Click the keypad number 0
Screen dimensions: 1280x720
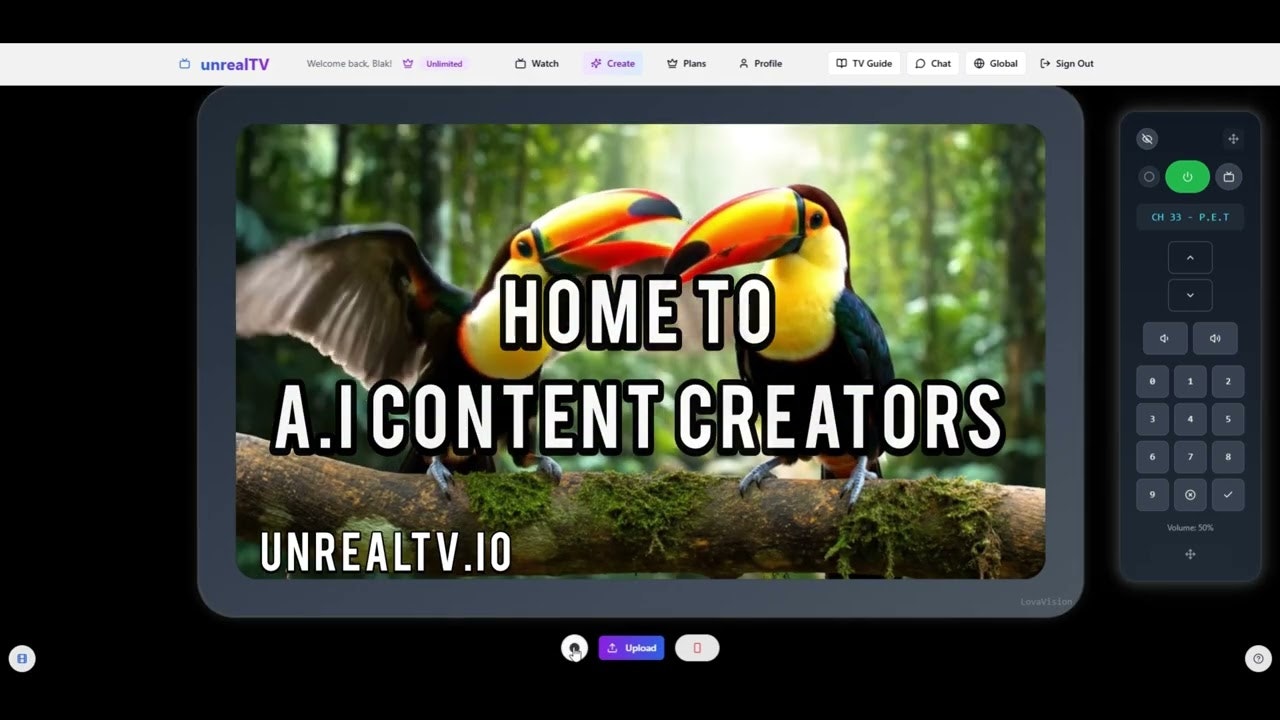pyautogui.click(x=1152, y=381)
